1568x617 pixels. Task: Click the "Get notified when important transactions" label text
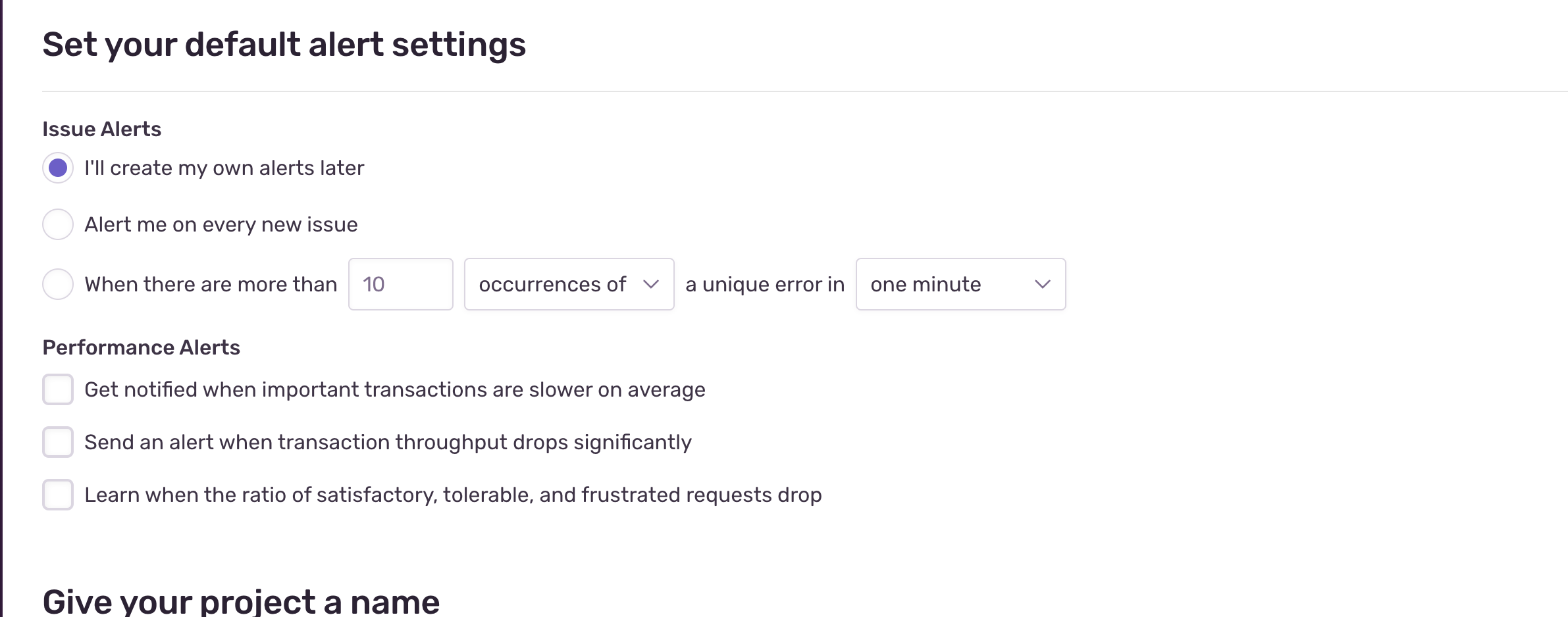pyautogui.click(x=395, y=389)
